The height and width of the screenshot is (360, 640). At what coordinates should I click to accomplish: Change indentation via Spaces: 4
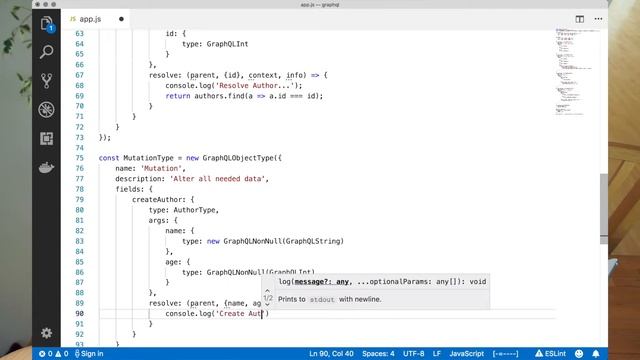[378, 353]
